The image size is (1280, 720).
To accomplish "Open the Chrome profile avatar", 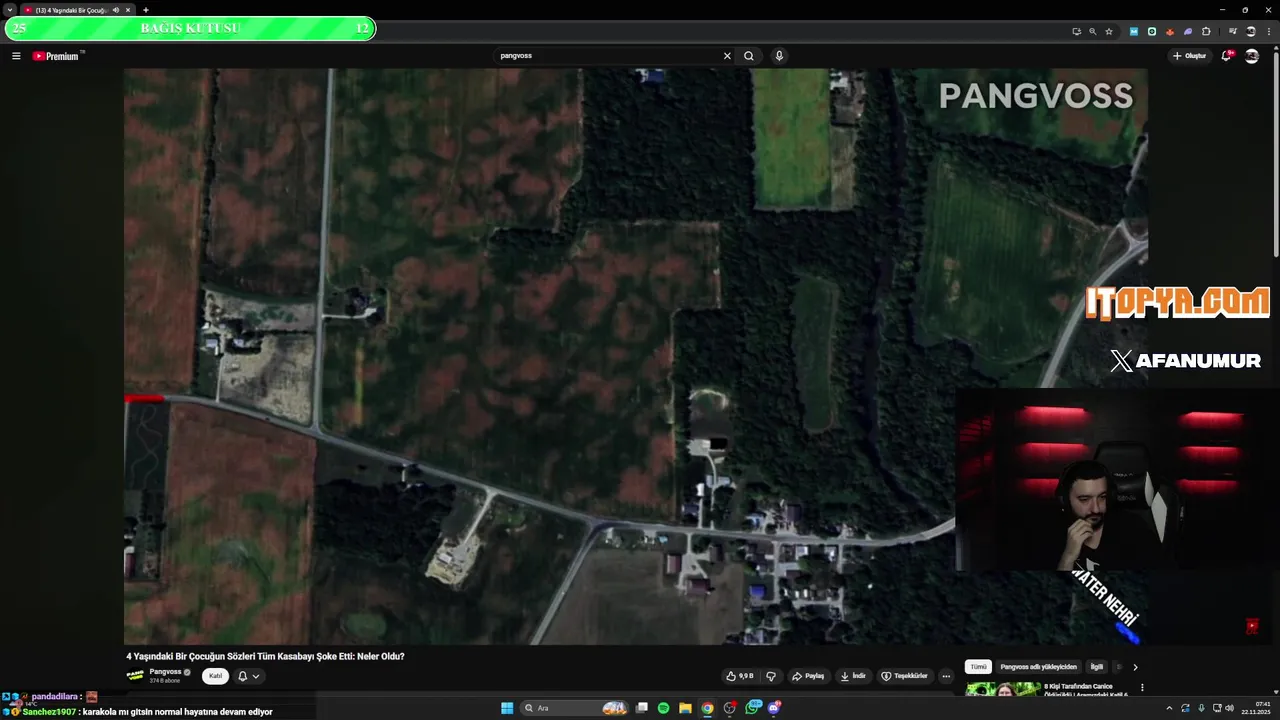I will [x=1250, y=31].
